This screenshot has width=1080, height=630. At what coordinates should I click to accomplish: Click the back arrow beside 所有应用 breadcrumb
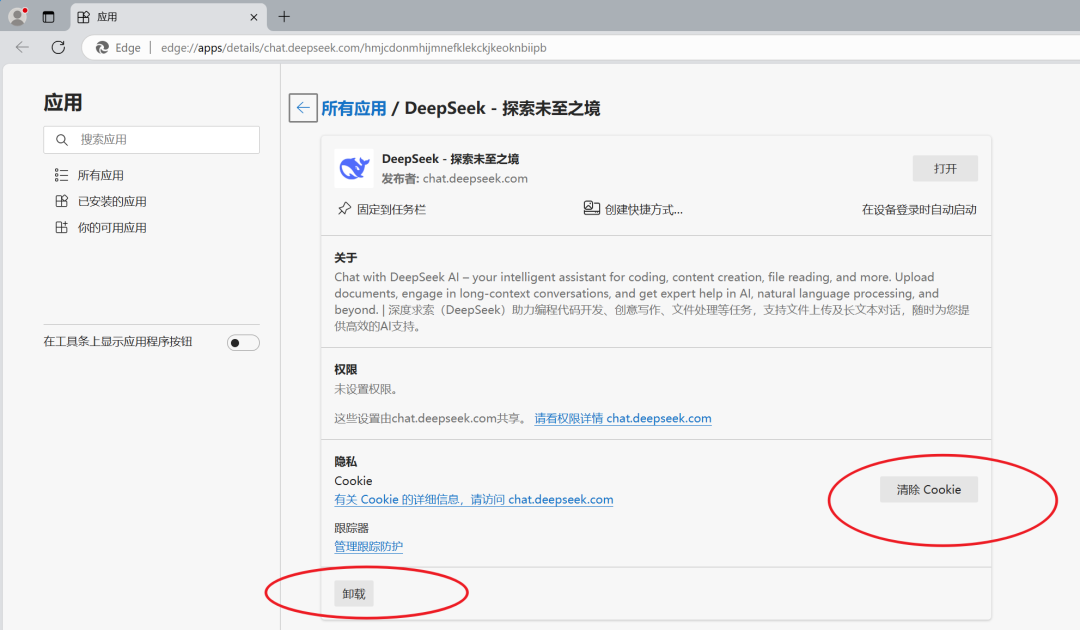click(x=303, y=108)
